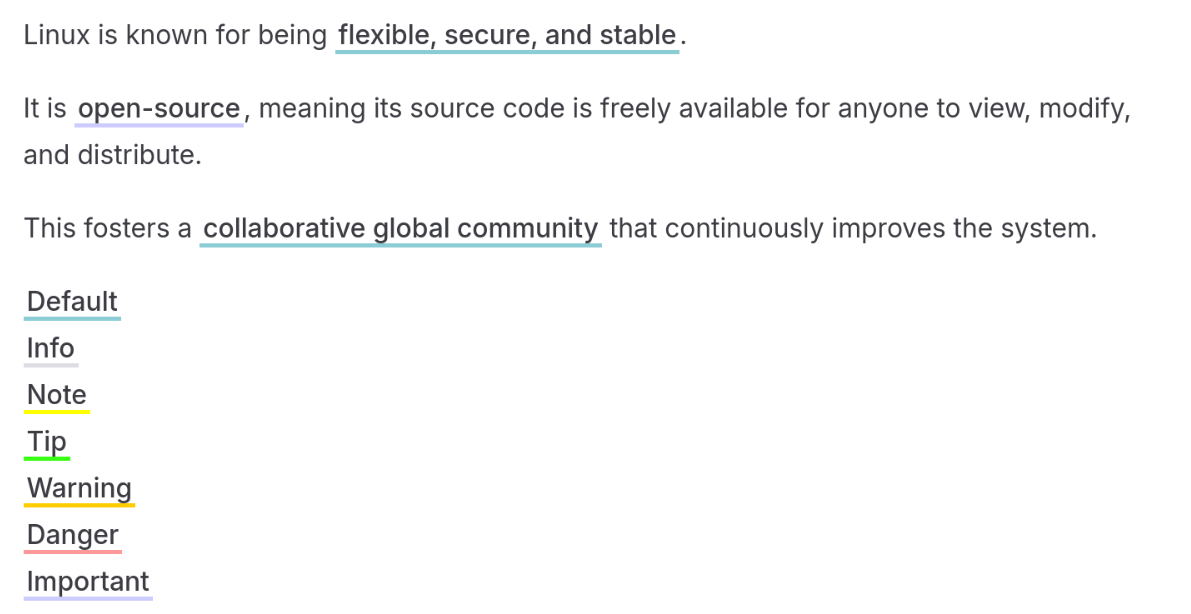
Task: Click the green-underlined Tip label
Action: click(47, 442)
